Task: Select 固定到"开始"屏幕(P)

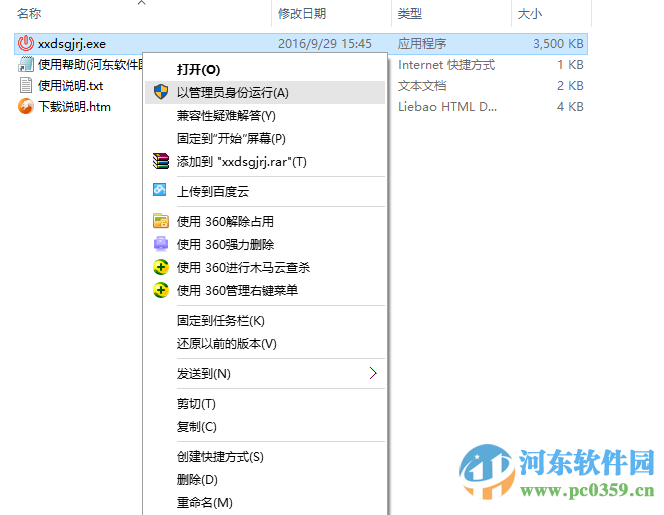Action: click(x=265, y=138)
